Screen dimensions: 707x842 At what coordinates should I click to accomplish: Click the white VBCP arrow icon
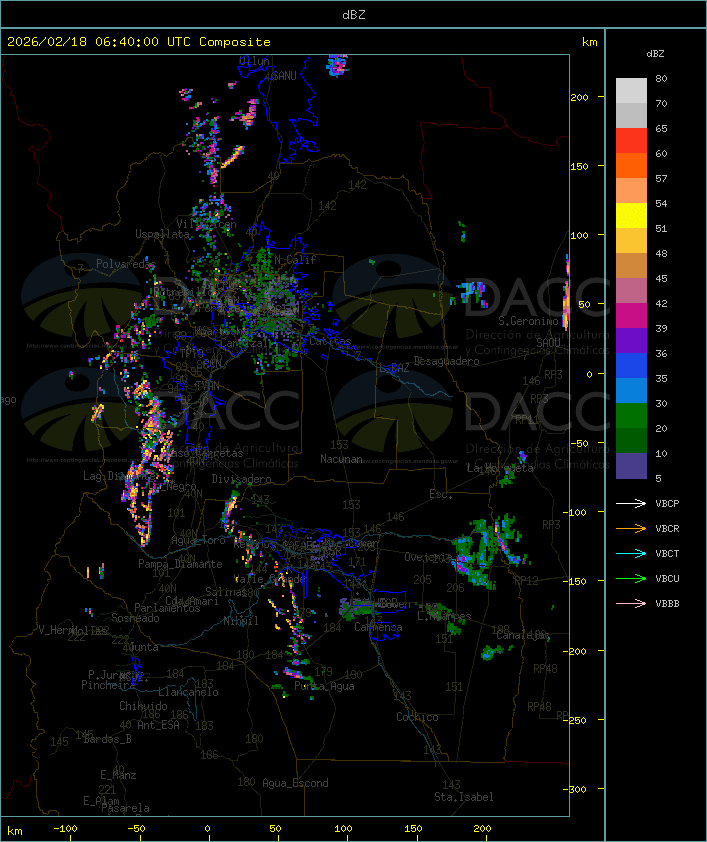(x=631, y=503)
